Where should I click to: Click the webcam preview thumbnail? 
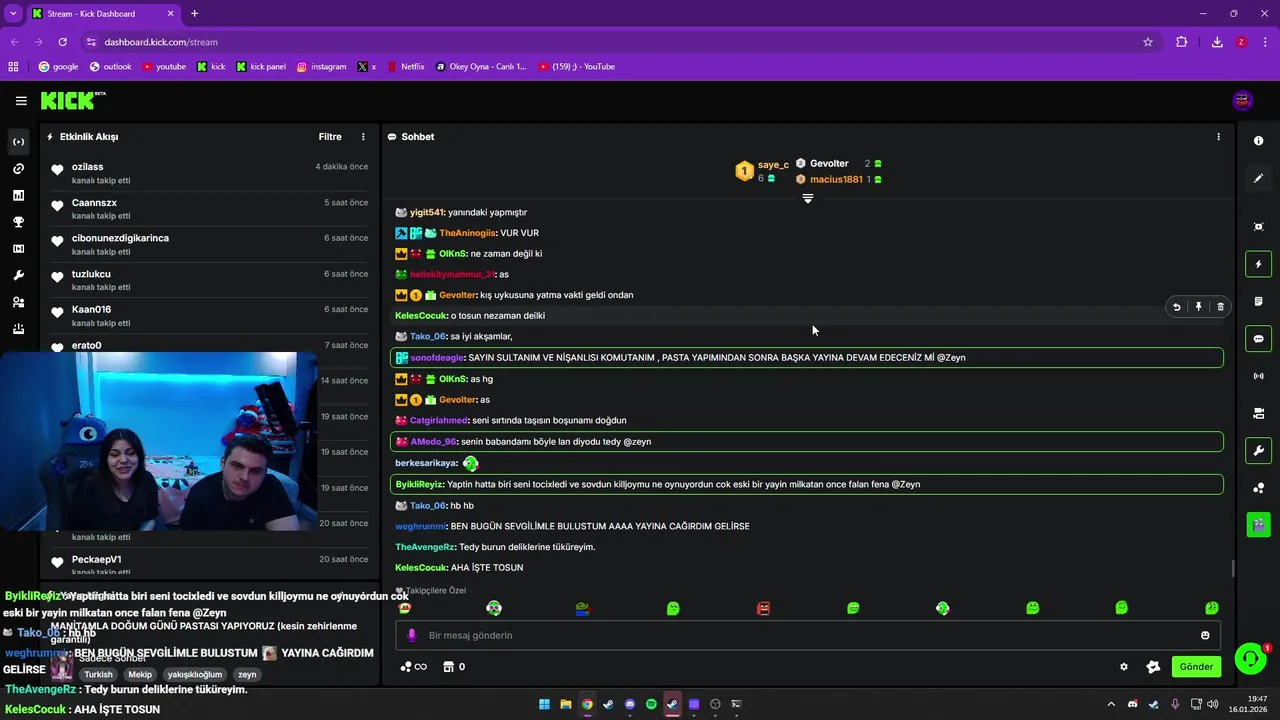coord(160,441)
